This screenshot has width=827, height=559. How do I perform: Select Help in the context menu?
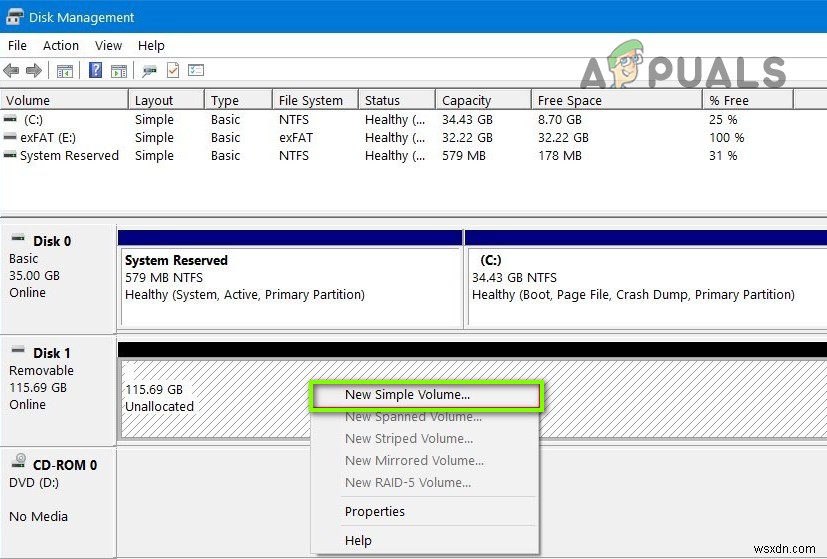point(425,541)
